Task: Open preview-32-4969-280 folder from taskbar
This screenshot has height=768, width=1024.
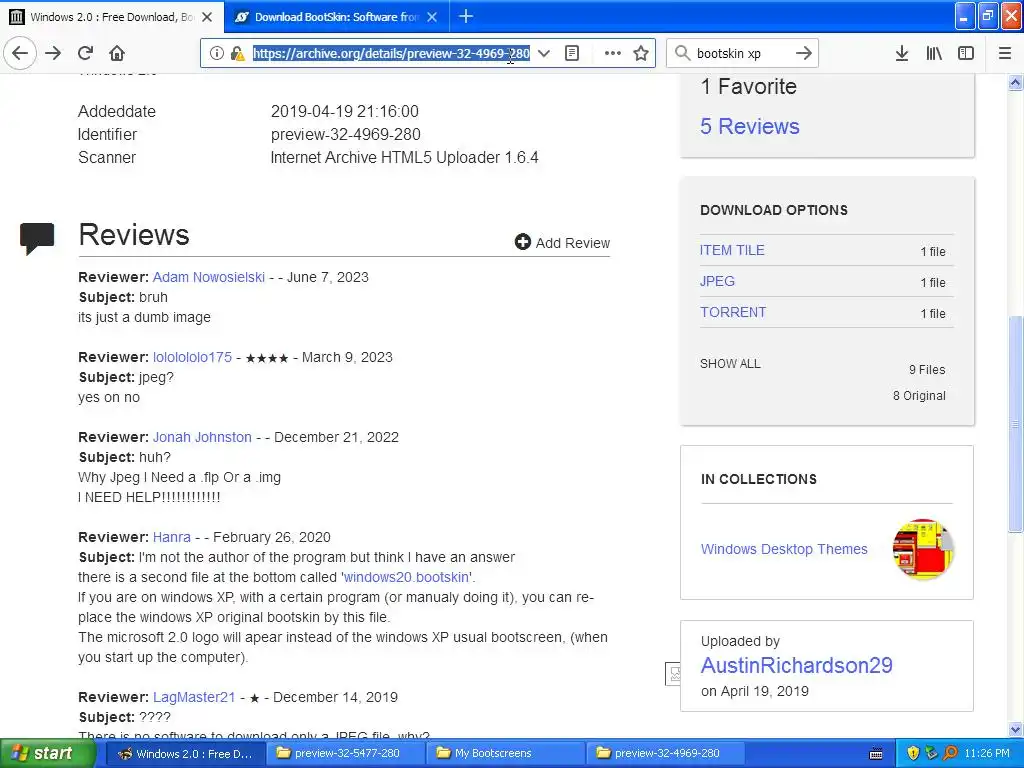Action: coord(665,754)
